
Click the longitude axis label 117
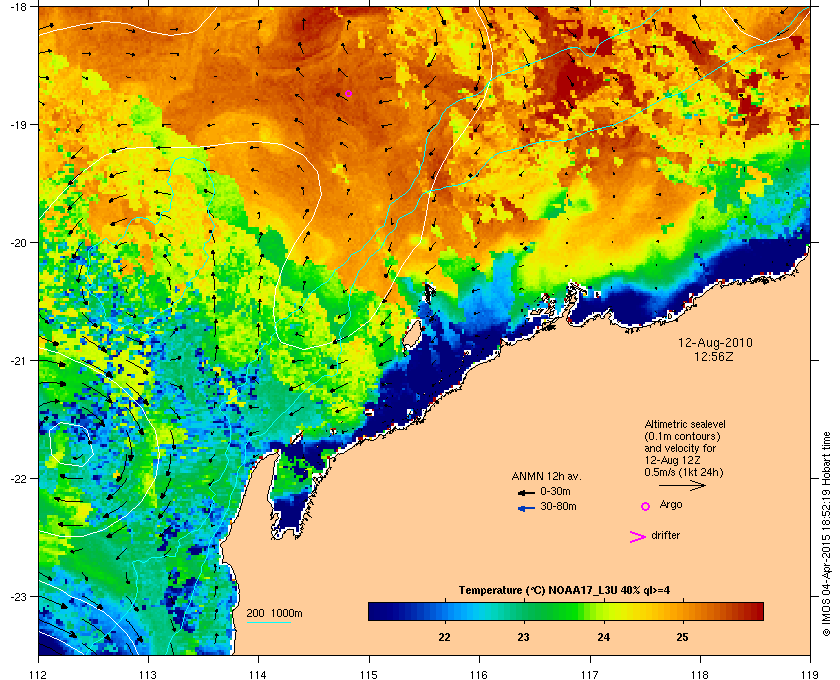[590, 675]
